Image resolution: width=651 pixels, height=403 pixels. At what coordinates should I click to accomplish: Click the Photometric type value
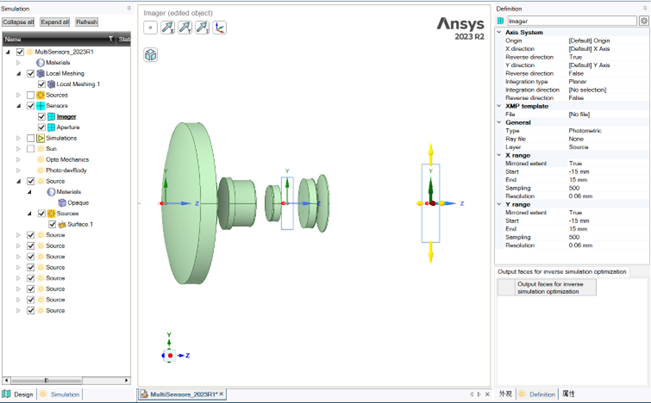pos(585,130)
